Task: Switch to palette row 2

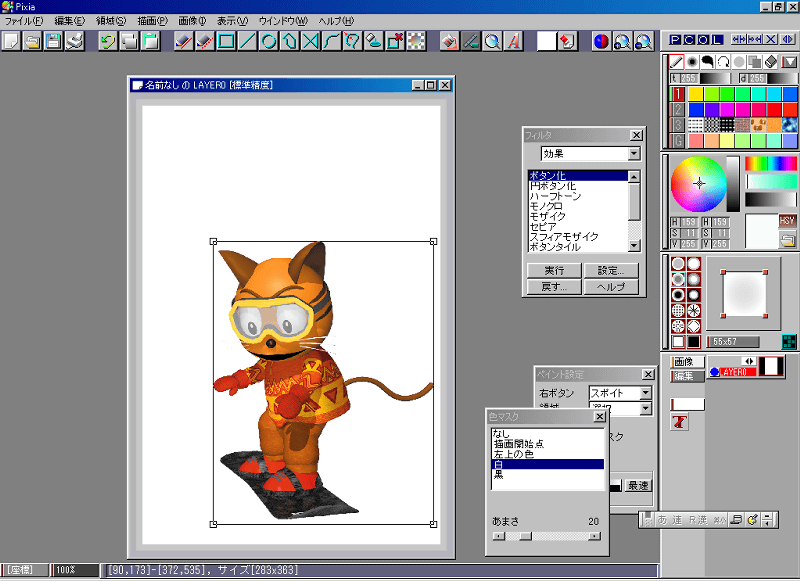Action: click(678, 109)
